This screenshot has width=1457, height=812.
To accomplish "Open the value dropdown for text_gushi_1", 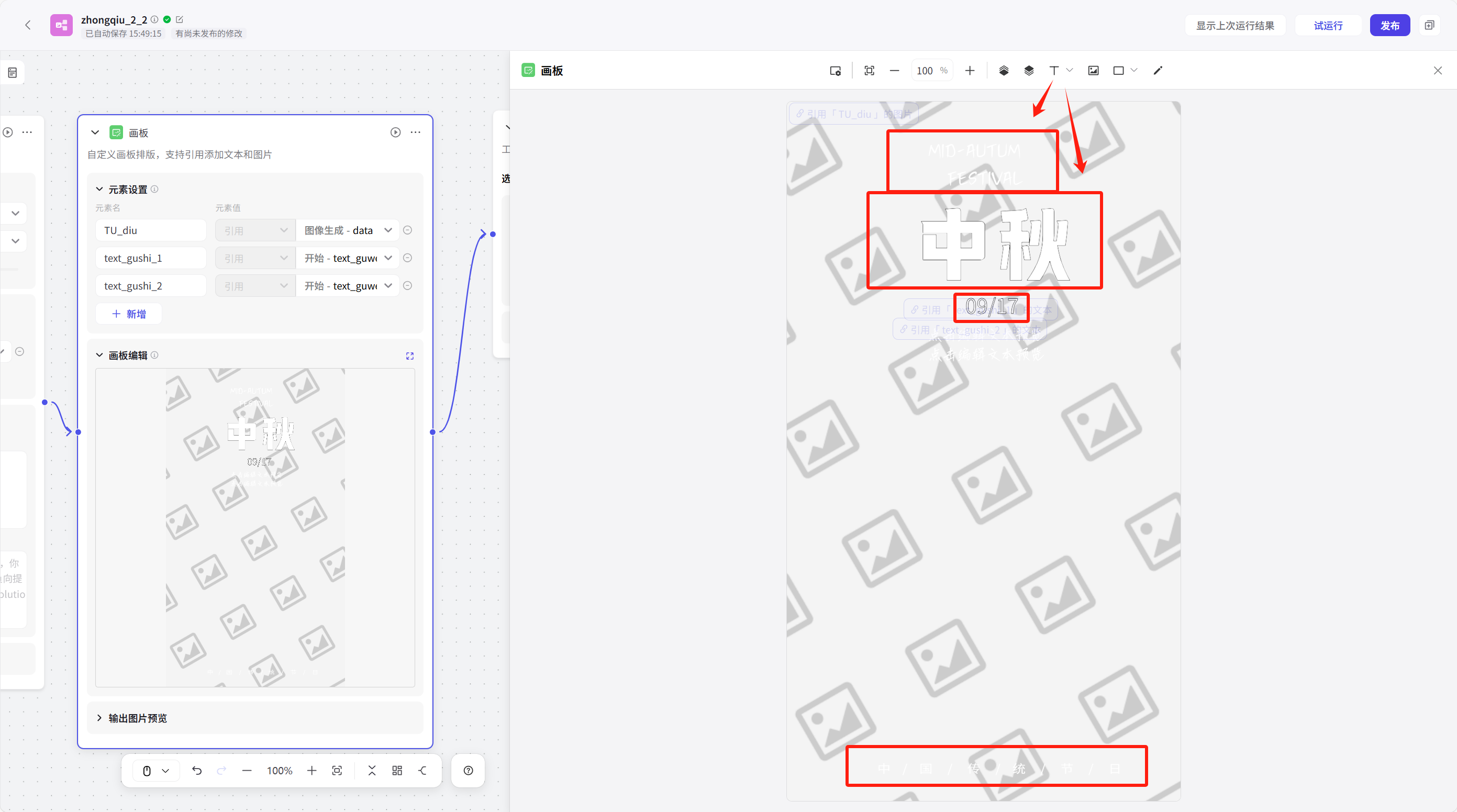I will tap(348, 258).
